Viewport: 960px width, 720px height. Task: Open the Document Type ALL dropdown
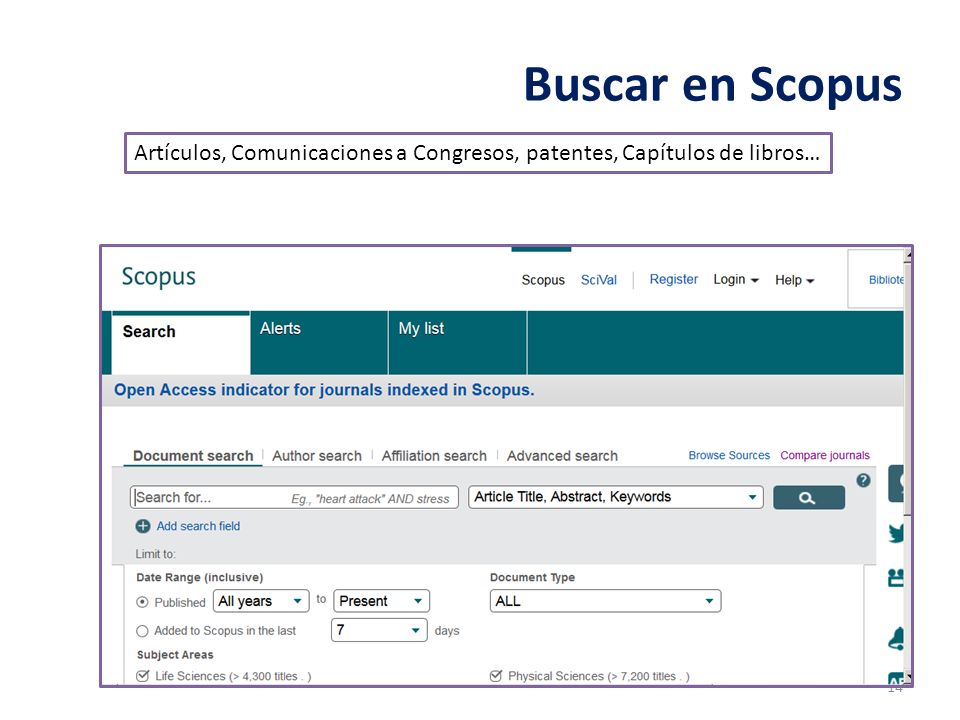click(x=606, y=601)
